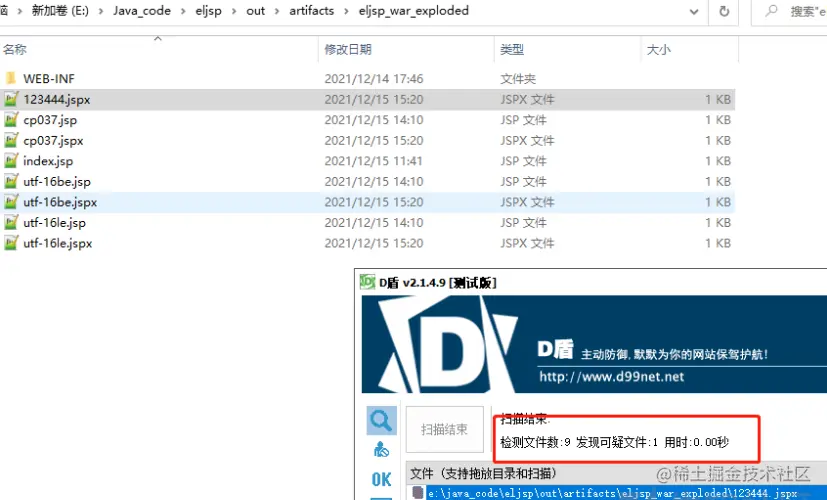The image size is (827, 500).
Task: Sort files by 大小 column header
Action: (689, 50)
